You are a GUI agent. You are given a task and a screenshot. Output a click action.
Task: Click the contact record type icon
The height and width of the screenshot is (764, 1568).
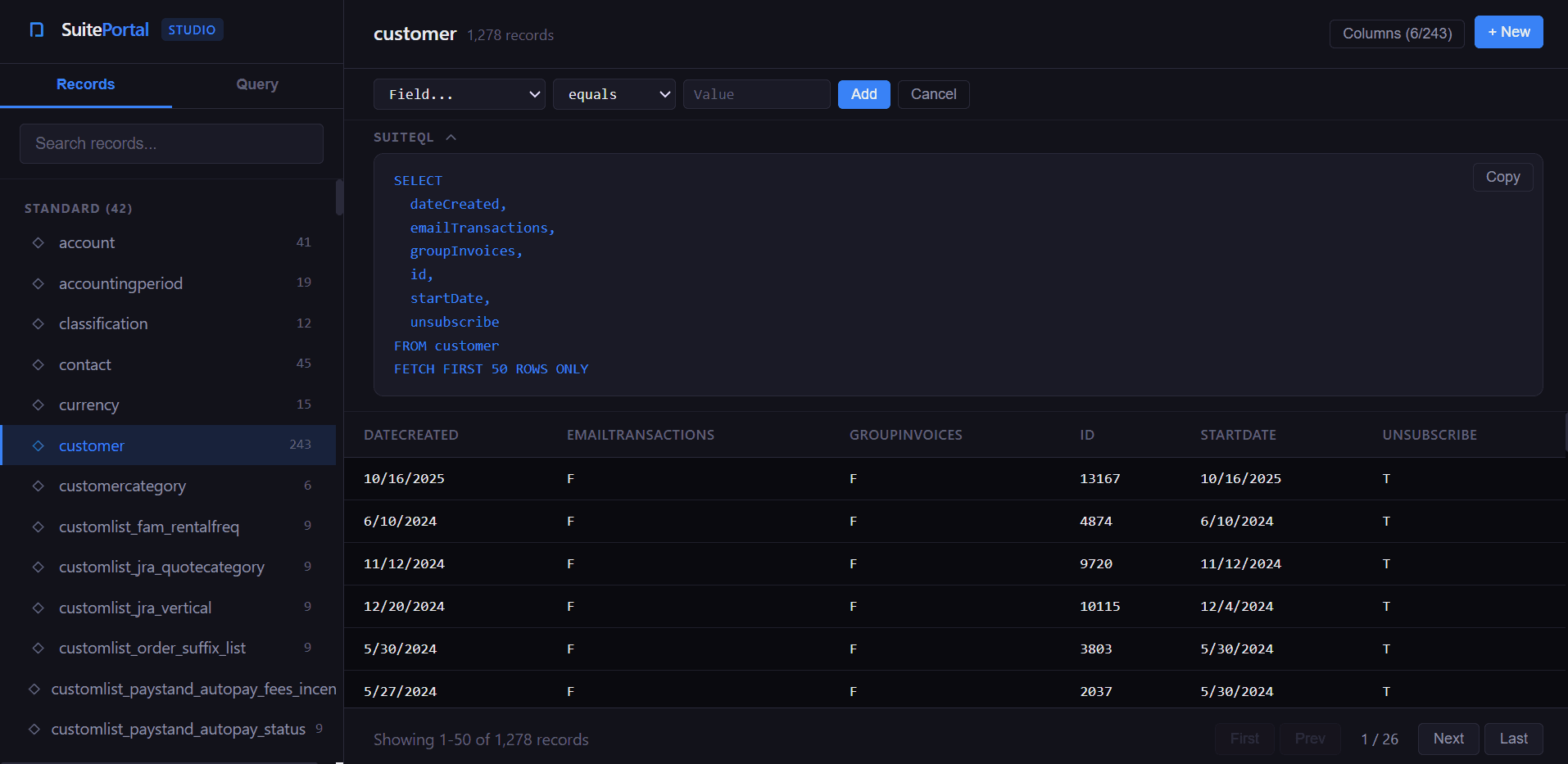pyautogui.click(x=38, y=364)
